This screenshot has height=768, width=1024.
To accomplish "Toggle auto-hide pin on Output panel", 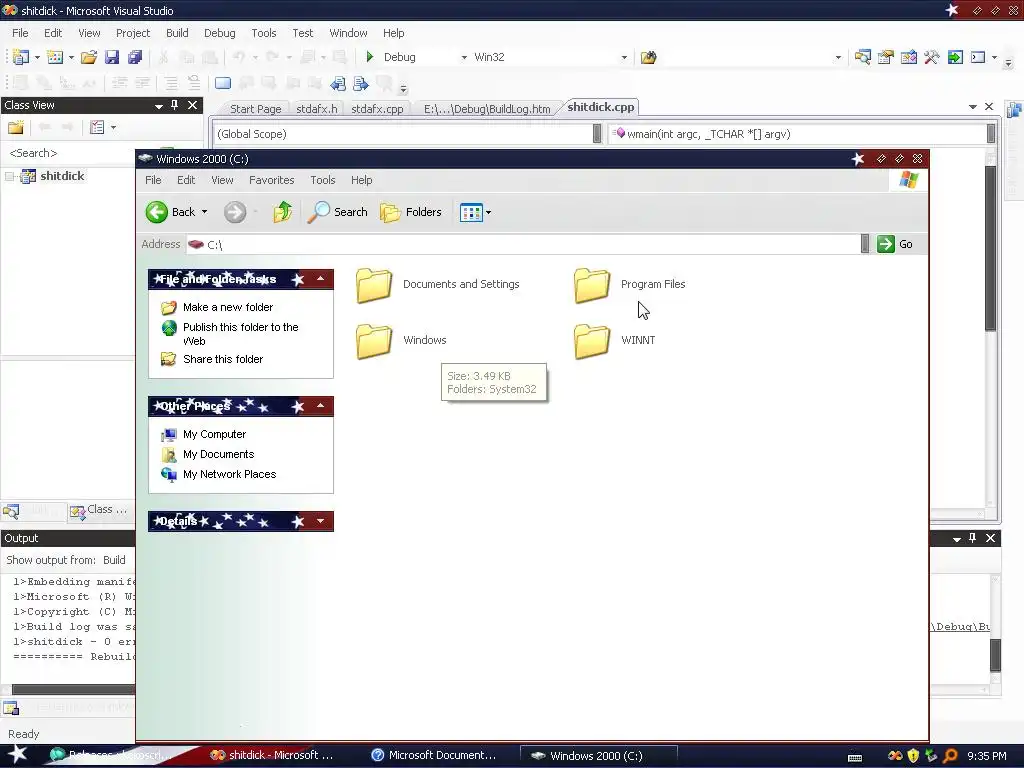I will click(972, 538).
